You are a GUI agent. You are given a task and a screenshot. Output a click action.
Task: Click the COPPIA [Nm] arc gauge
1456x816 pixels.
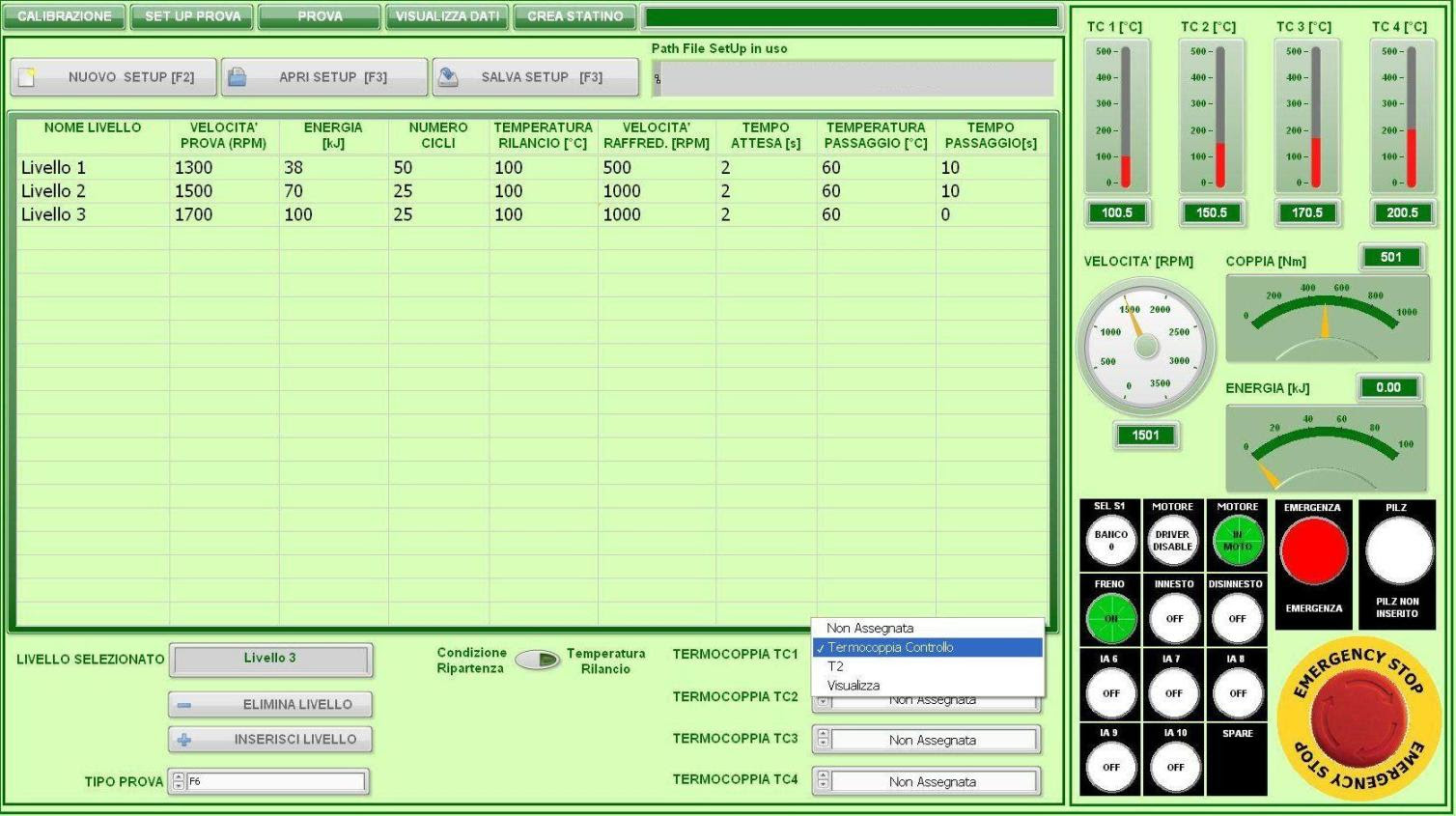[x=1328, y=318]
